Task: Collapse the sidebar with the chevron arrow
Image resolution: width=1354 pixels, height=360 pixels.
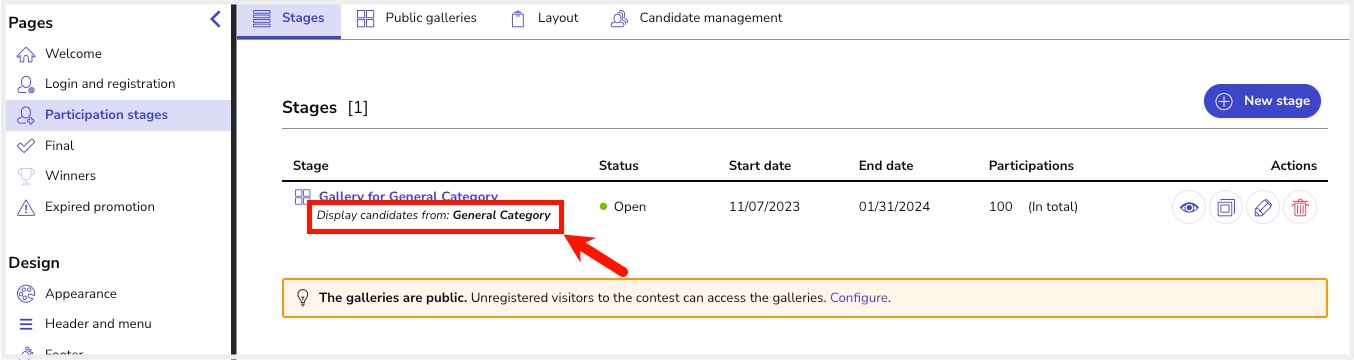Action: pyautogui.click(x=215, y=19)
